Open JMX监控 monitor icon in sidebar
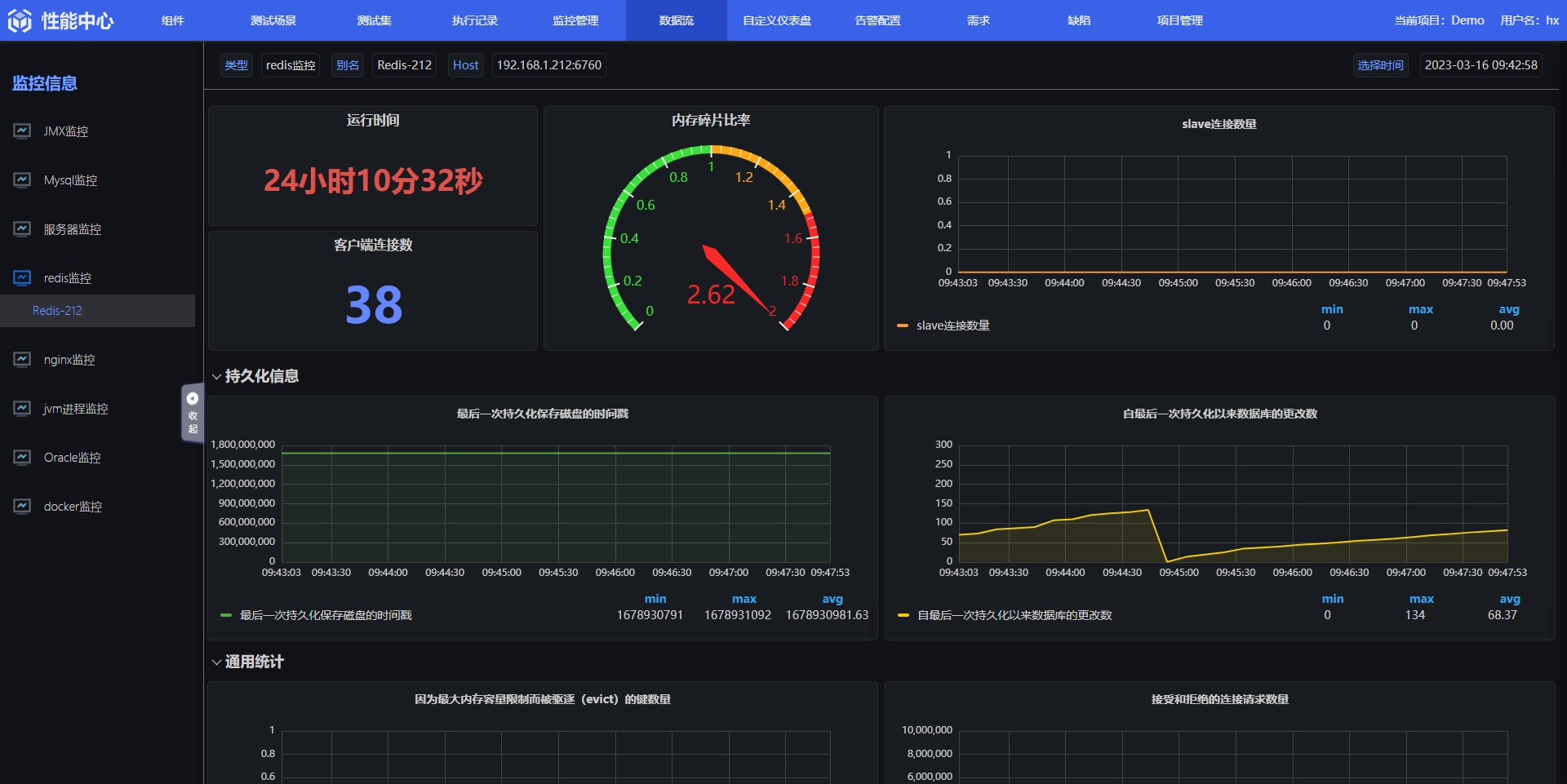 point(22,131)
